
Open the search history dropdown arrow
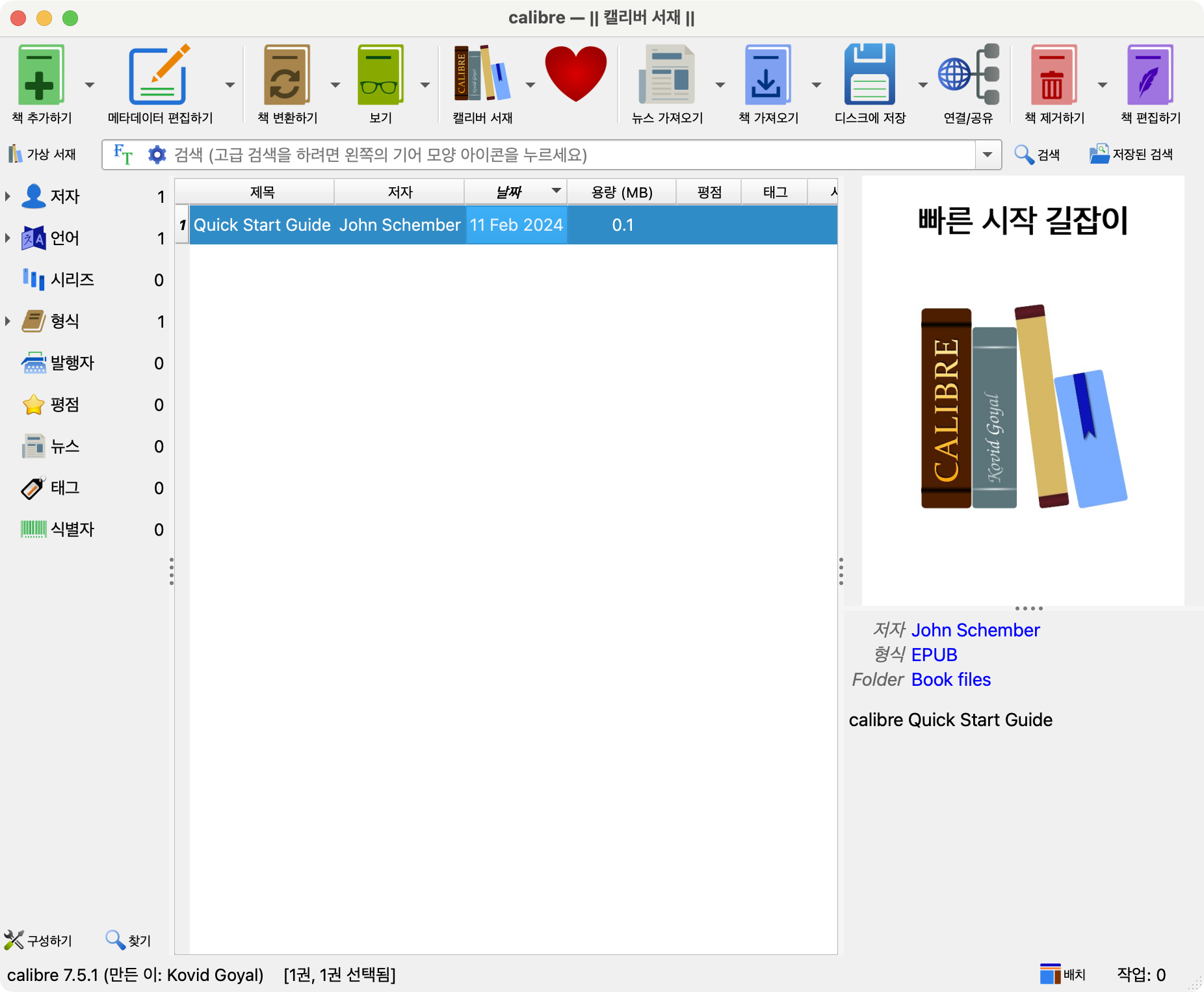pos(988,155)
